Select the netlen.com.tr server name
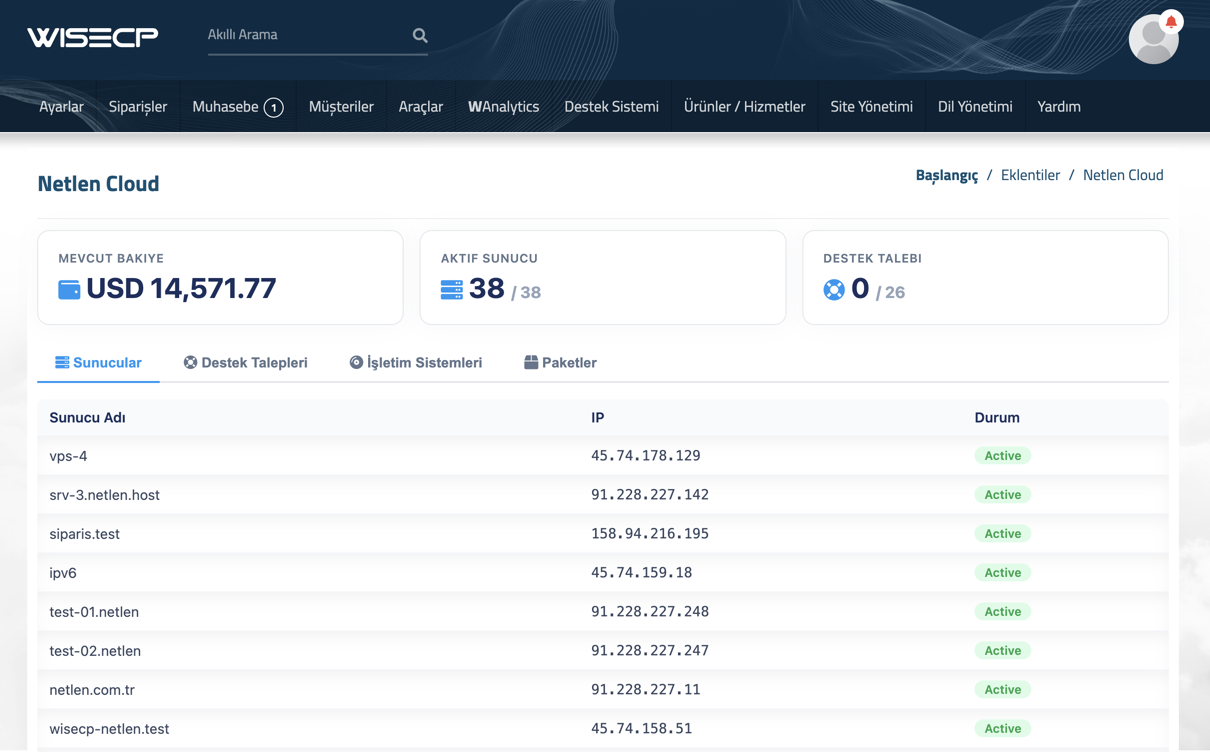This screenshot has width=1210, height=752. (92, 690)
